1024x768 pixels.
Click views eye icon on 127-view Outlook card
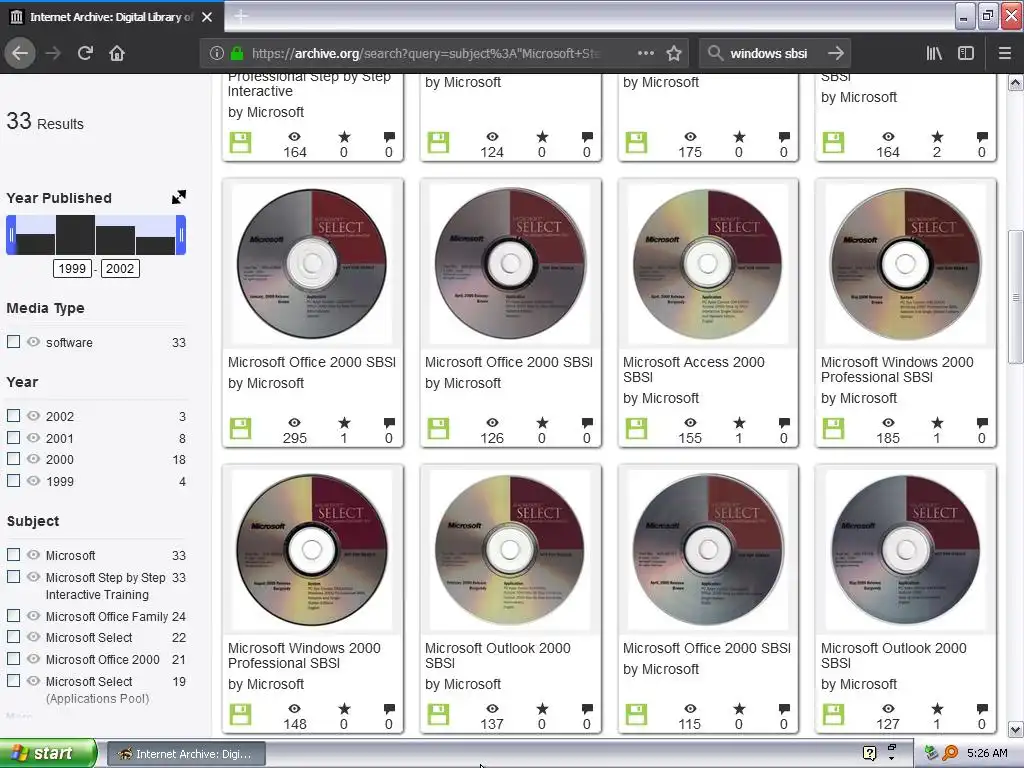tap(888, 709)
